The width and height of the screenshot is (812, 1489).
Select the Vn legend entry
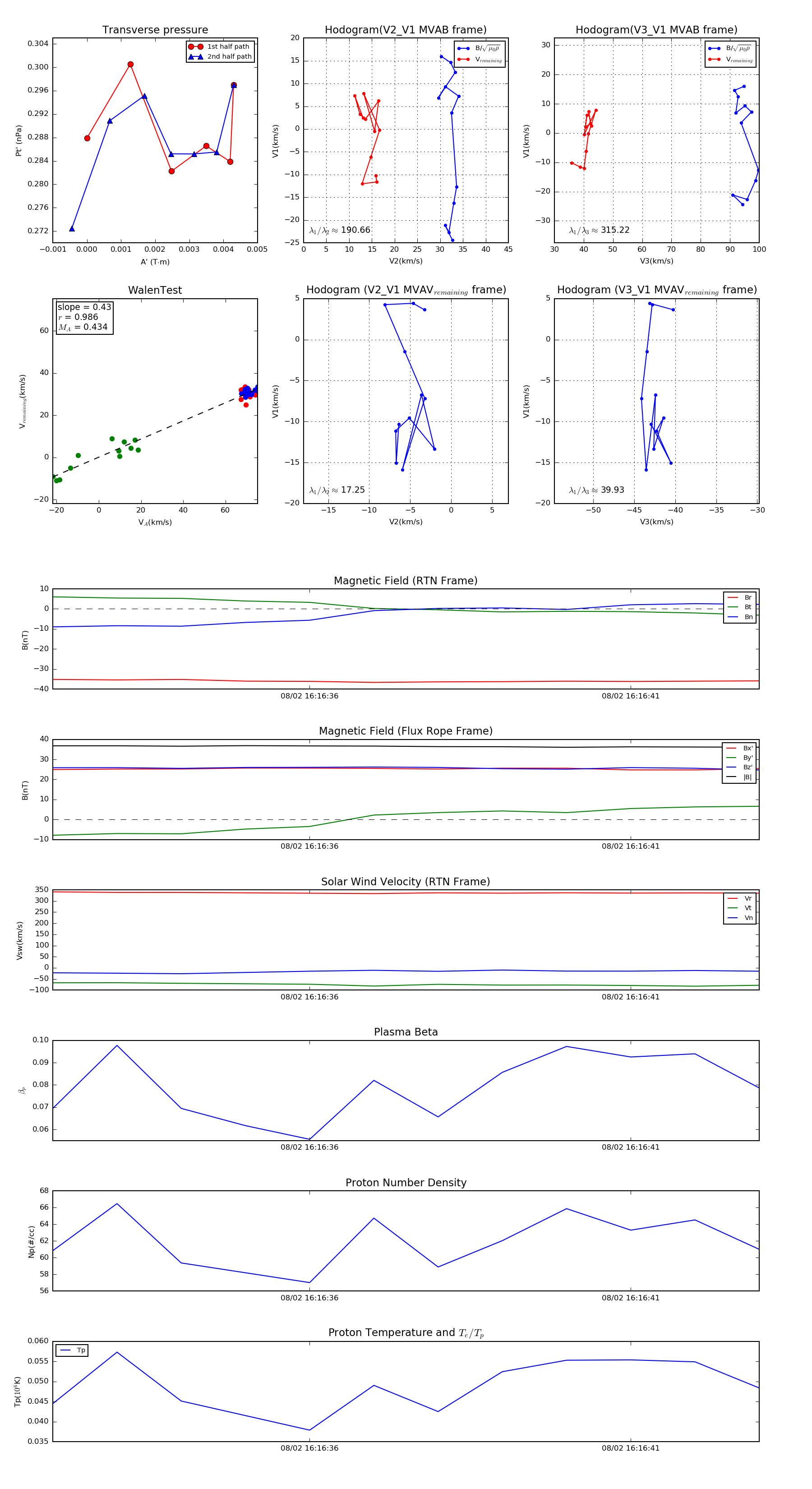tap(740, 918)
